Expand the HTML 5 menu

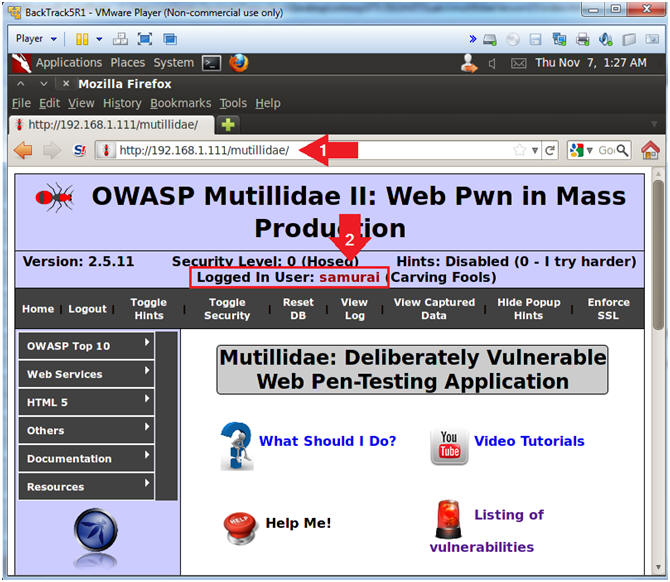tap(86, 402)
